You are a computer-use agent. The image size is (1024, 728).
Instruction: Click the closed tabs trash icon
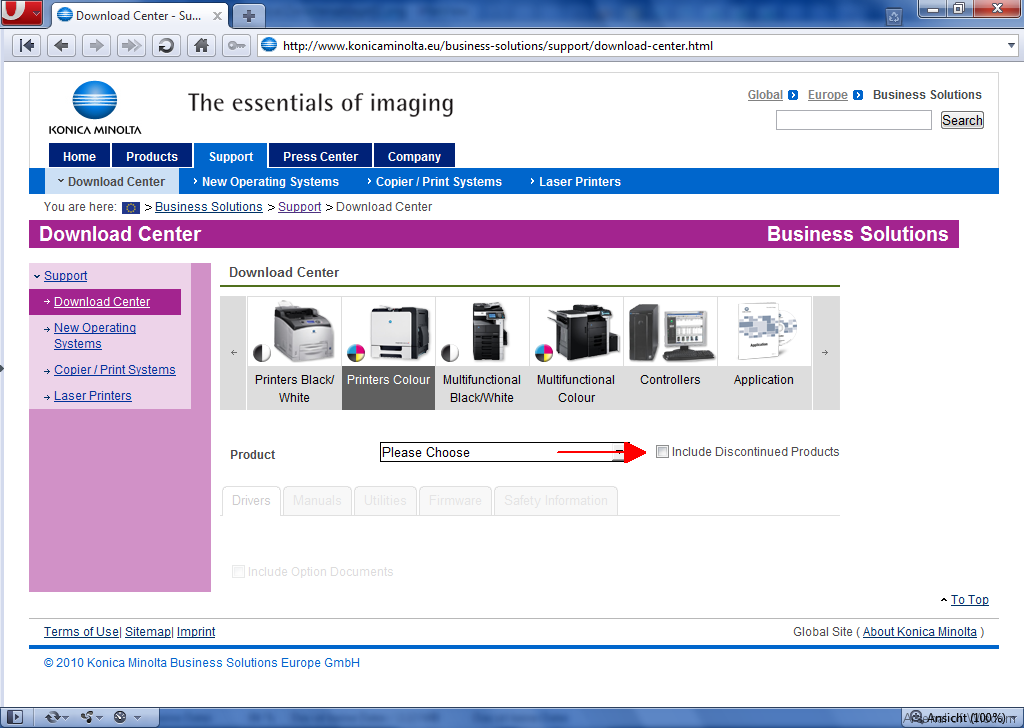pyautogui.click(x=894, y=17)
